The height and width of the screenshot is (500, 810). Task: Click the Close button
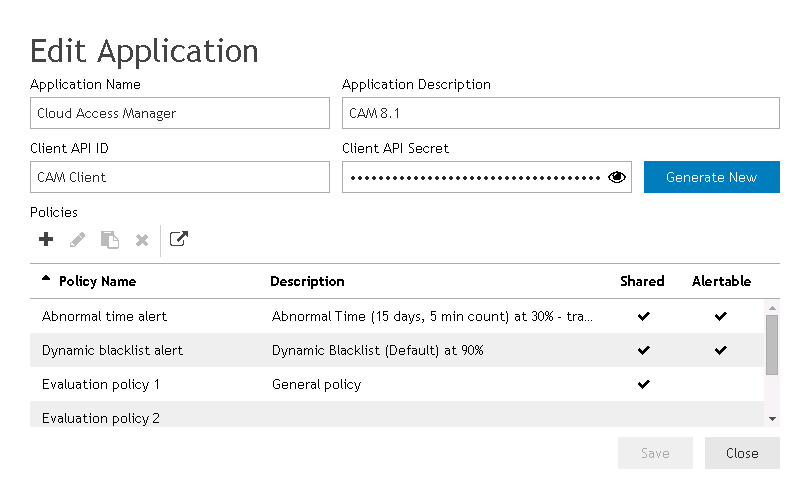[741, 453]
